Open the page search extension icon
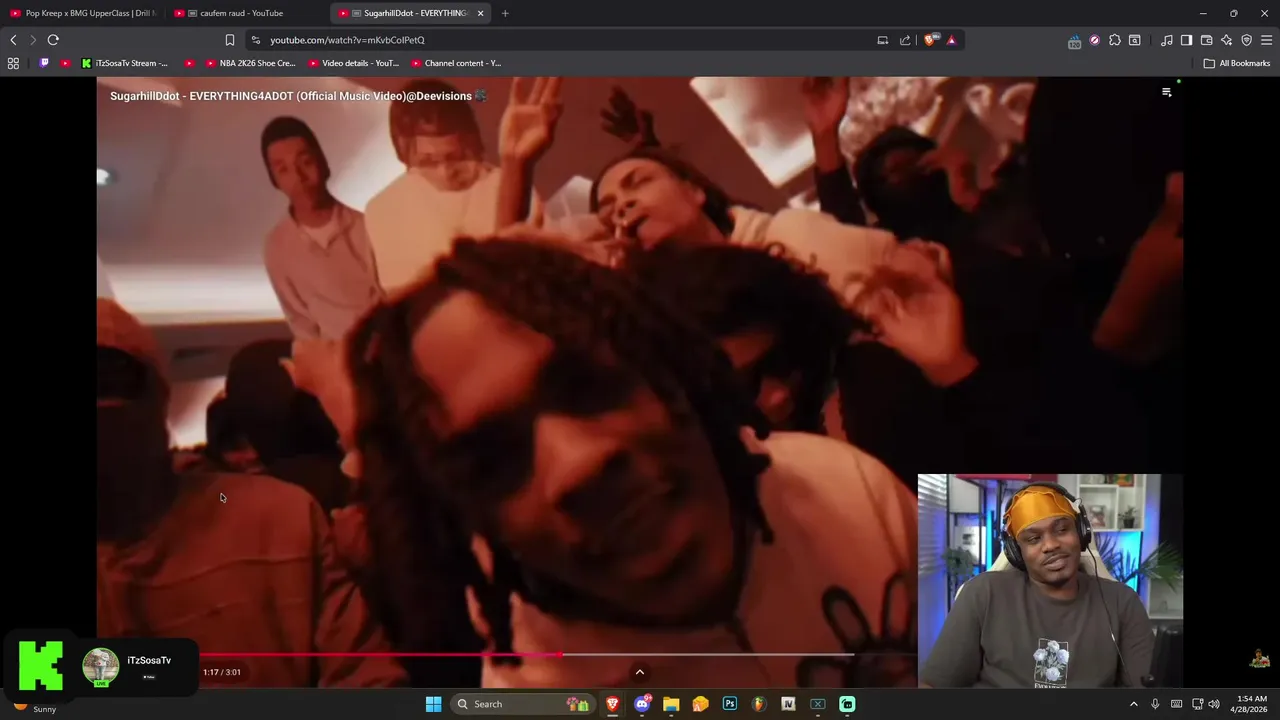The height and width of the screenshot is (720, 1280). pyautogui.click(x=1135, y=40)
